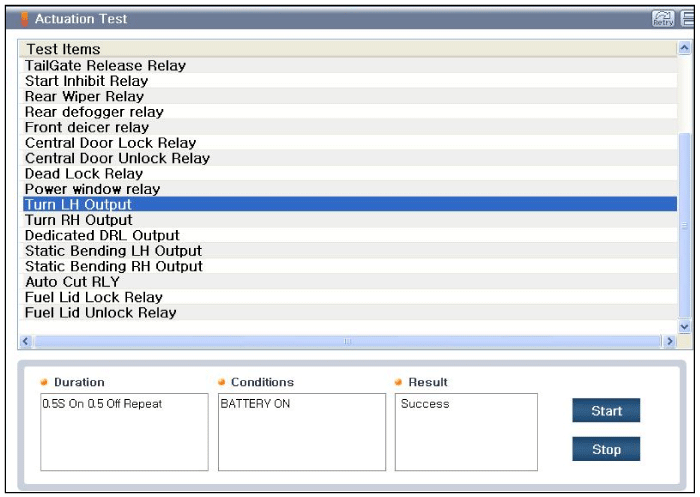
Task: Click the window layout icon beside Retry
Action: [689, 19]
